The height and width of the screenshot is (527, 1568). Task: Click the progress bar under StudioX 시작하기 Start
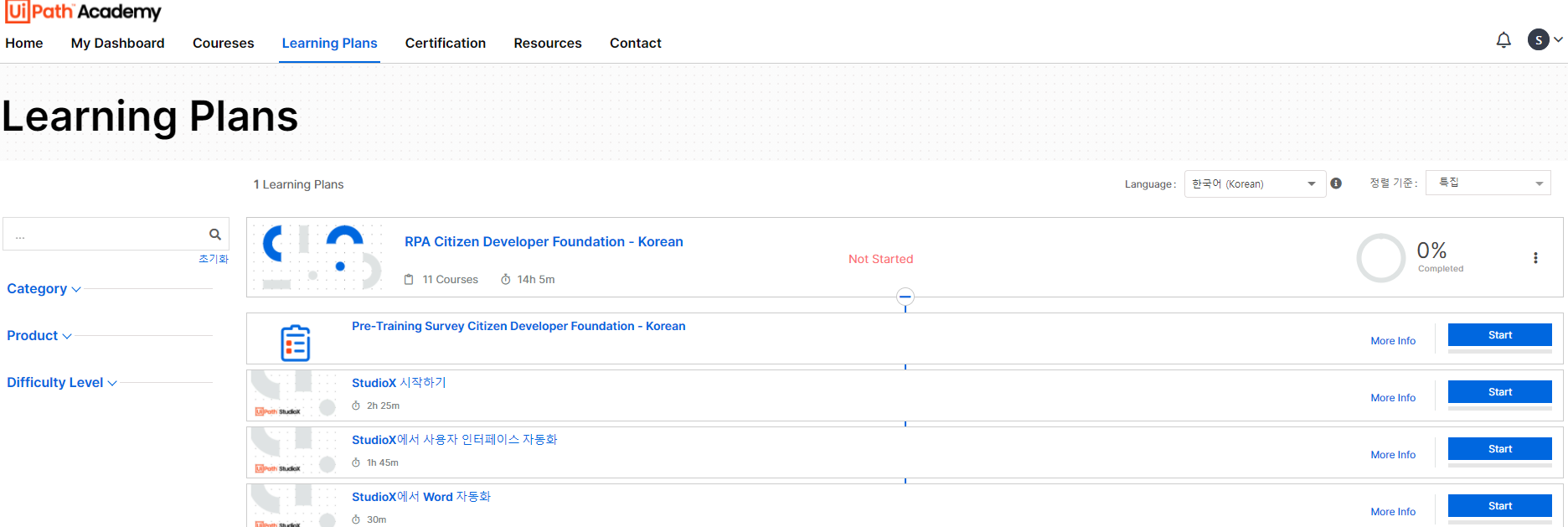coord(1500,408)
